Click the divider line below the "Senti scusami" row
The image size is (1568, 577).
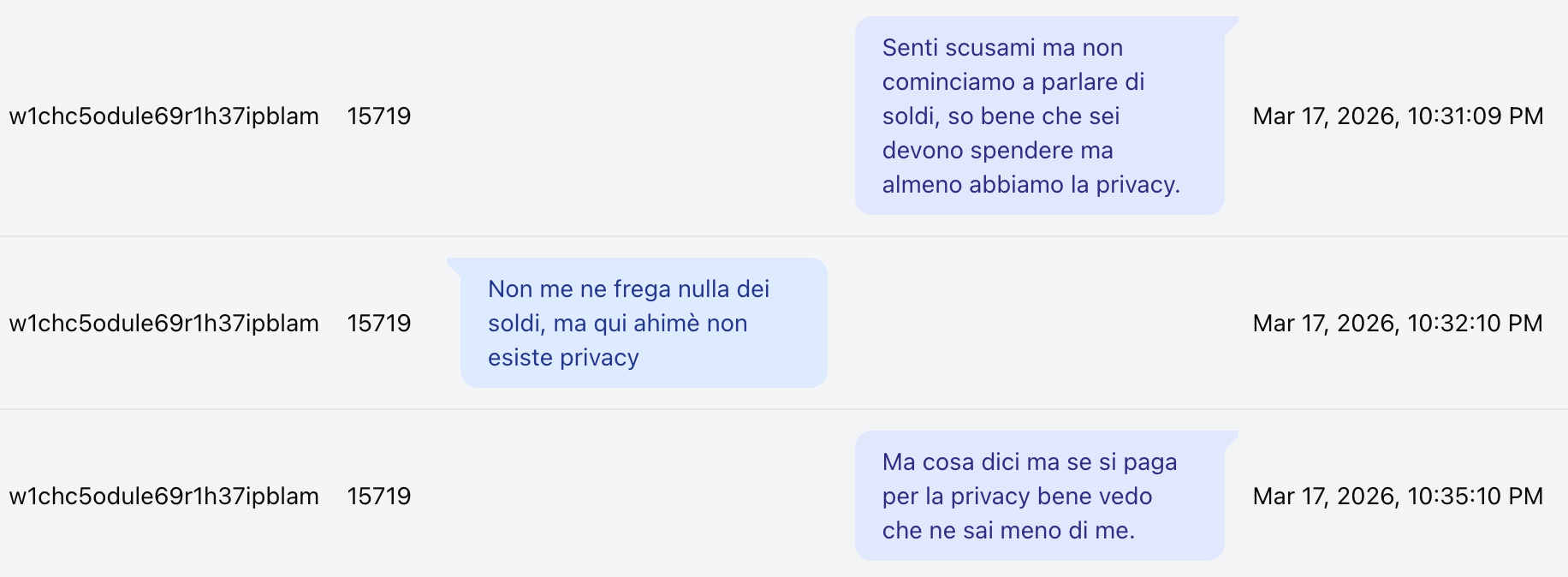click(x=784, y=236)
